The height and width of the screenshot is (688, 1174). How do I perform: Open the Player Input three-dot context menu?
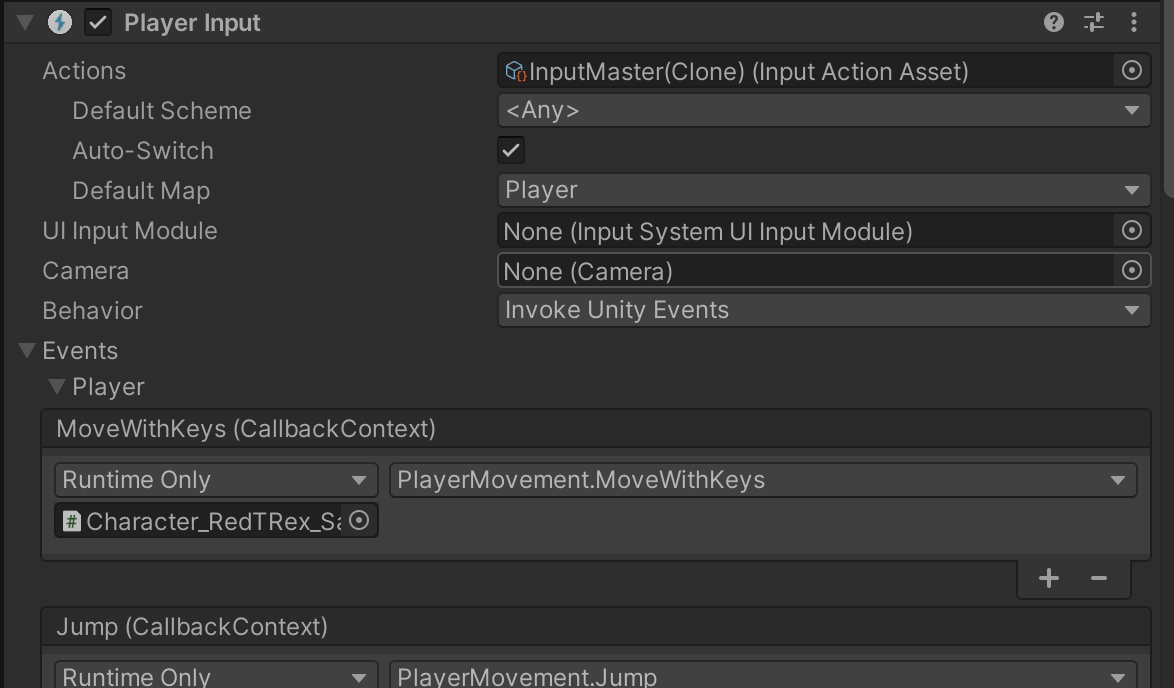(1133, 22)
